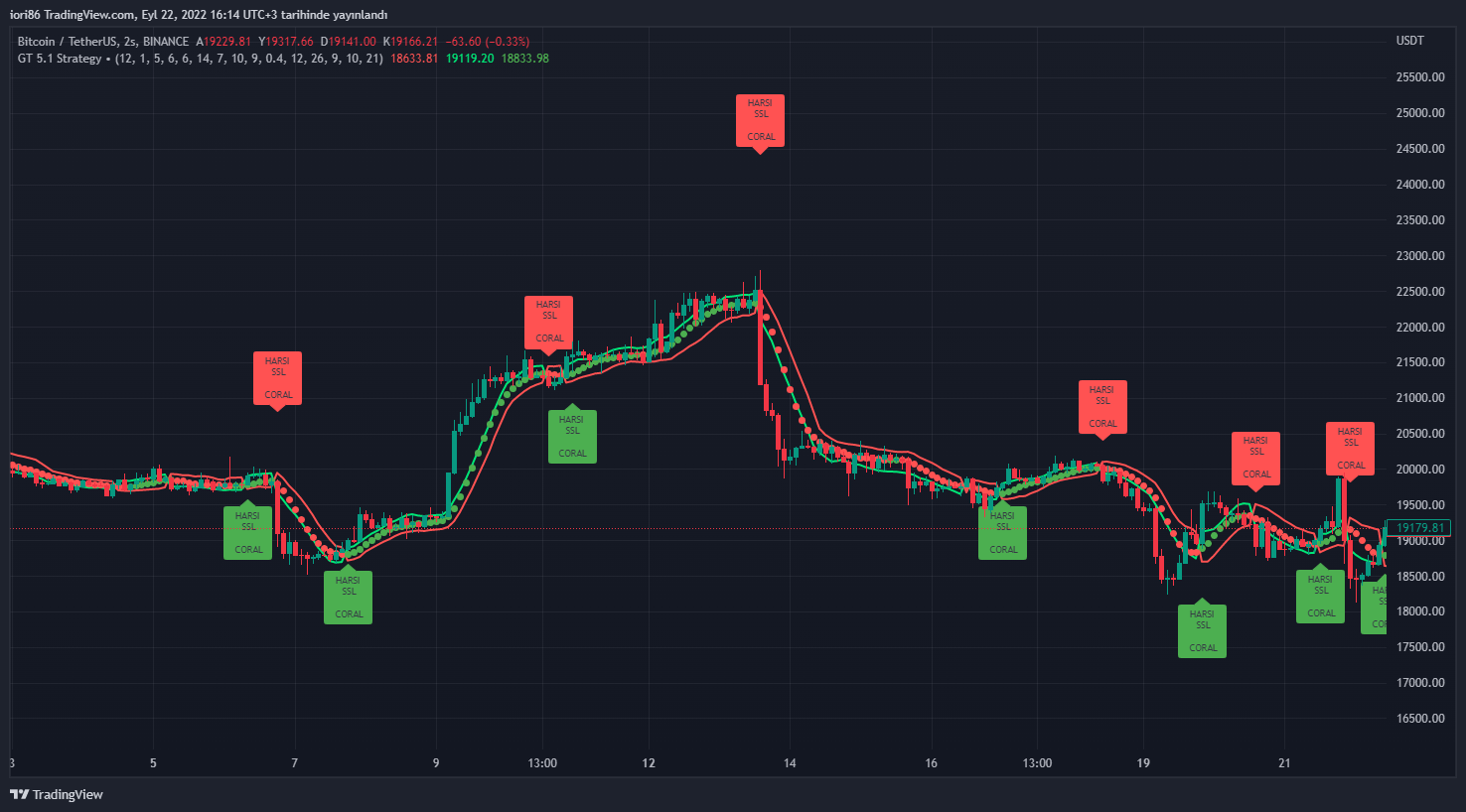Click the 13:00 label between 9 and 12

(x=542, y=763)
